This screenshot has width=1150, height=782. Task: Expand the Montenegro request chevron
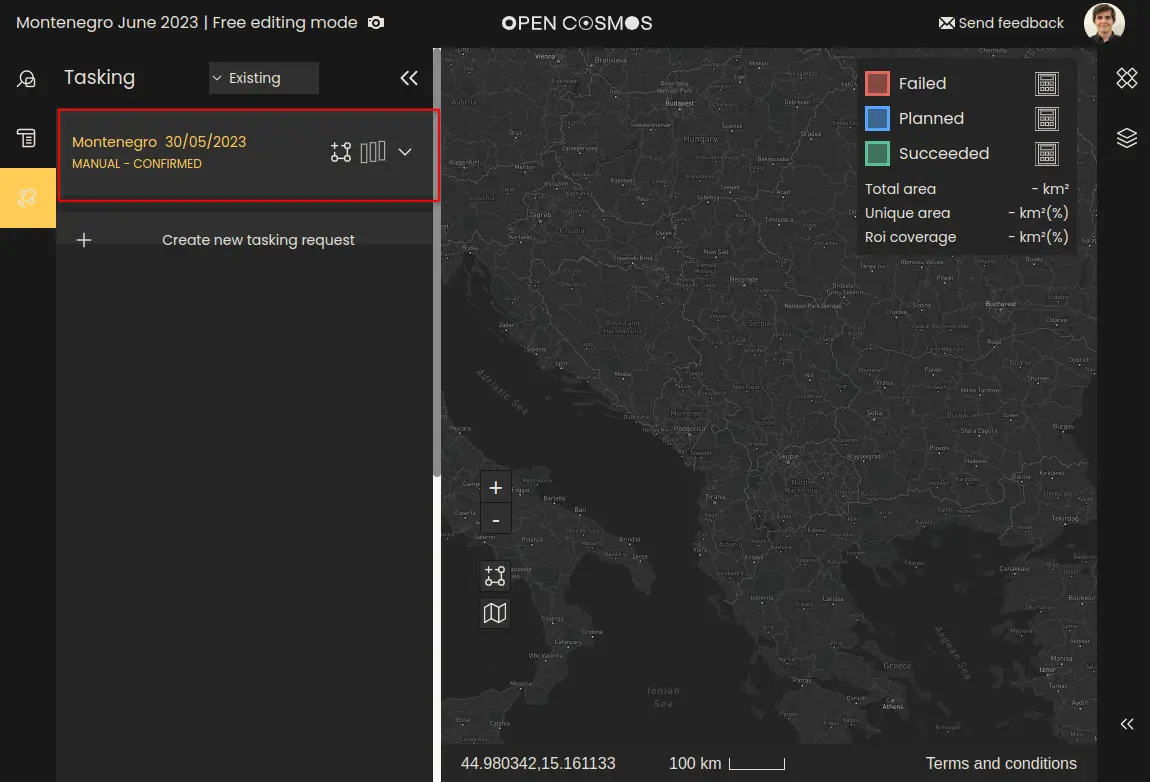pyautogui.click(x=405, y=152)
